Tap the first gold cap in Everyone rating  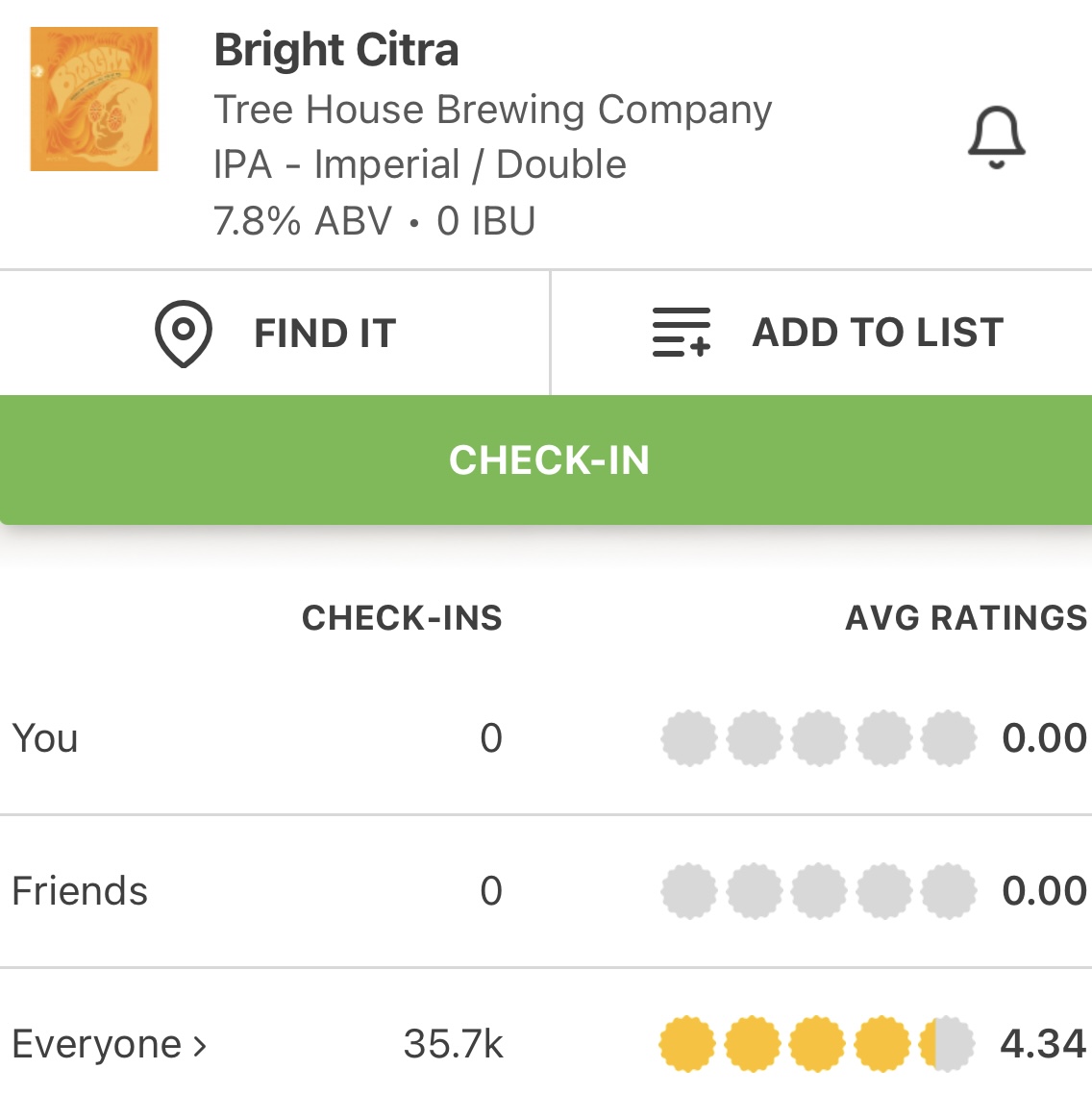(688, 1044)
